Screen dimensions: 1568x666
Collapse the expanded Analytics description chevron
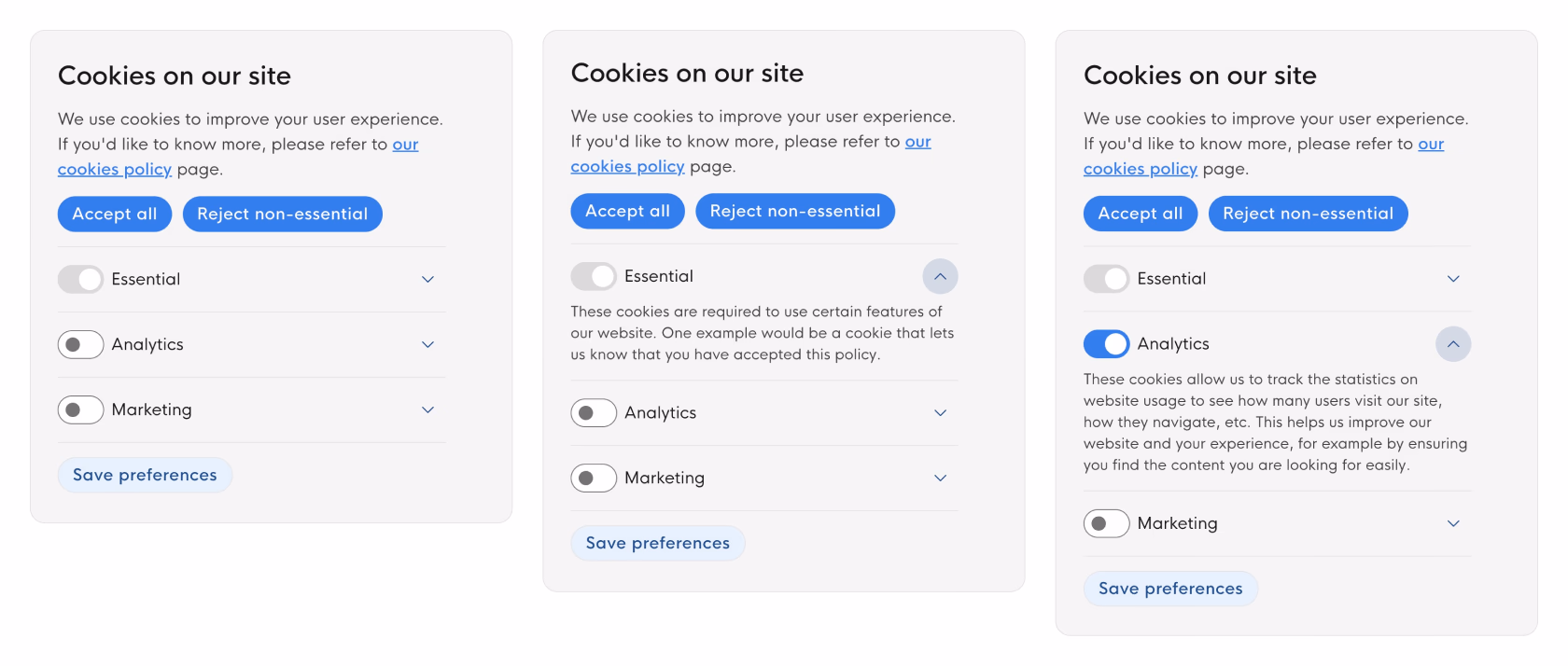(1452, 344)
